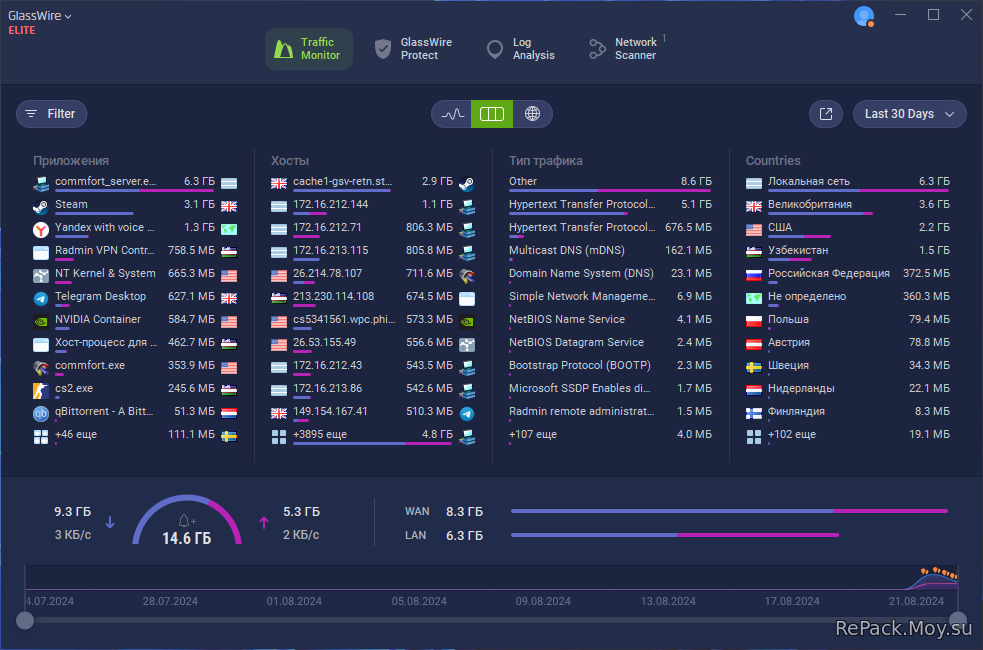The height and width of the screenshot is (650, 983).
Task: Click the user account avatar icon
Action: click(x=864, y=16)
